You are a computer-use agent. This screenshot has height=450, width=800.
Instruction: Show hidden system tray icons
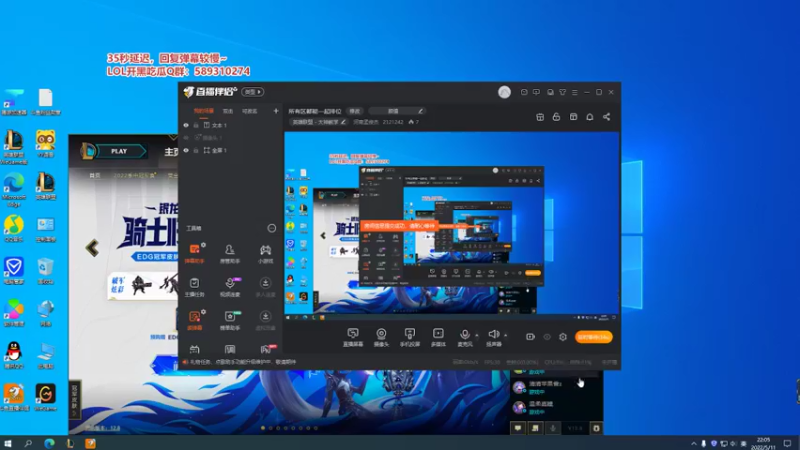pyautogui.click(x=693, y=443)
